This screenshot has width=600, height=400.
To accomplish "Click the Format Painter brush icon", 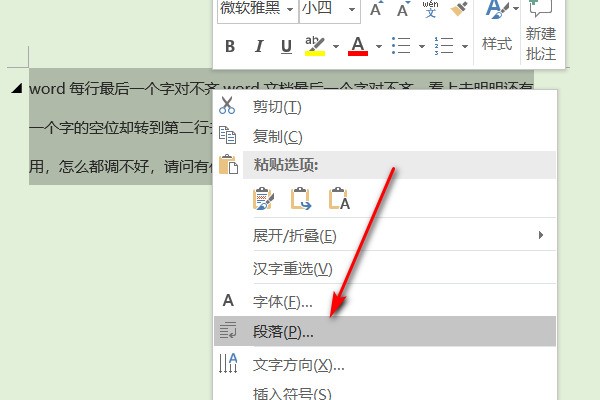I will (458, 10).
